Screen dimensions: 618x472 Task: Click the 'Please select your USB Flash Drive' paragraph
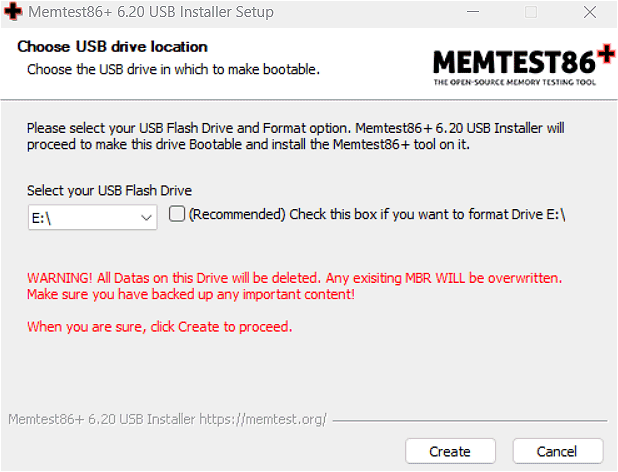tap(296, 136)
